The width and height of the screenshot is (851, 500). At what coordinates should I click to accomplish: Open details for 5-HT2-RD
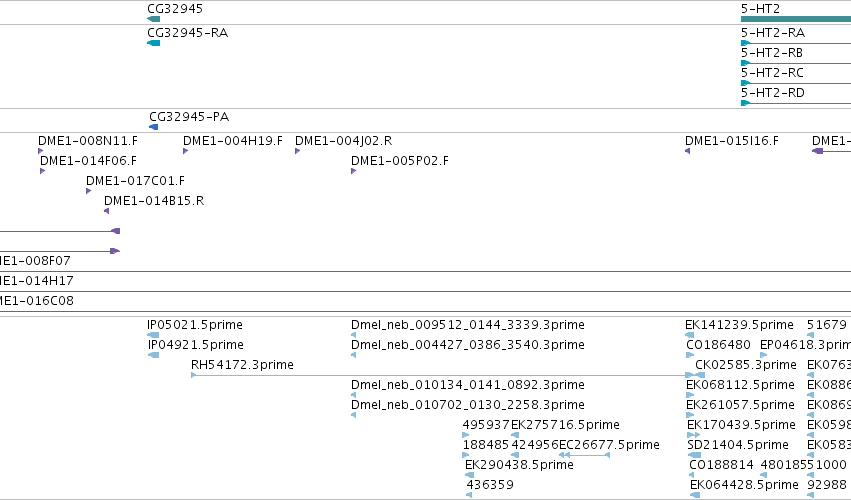[x=773, y=93]
